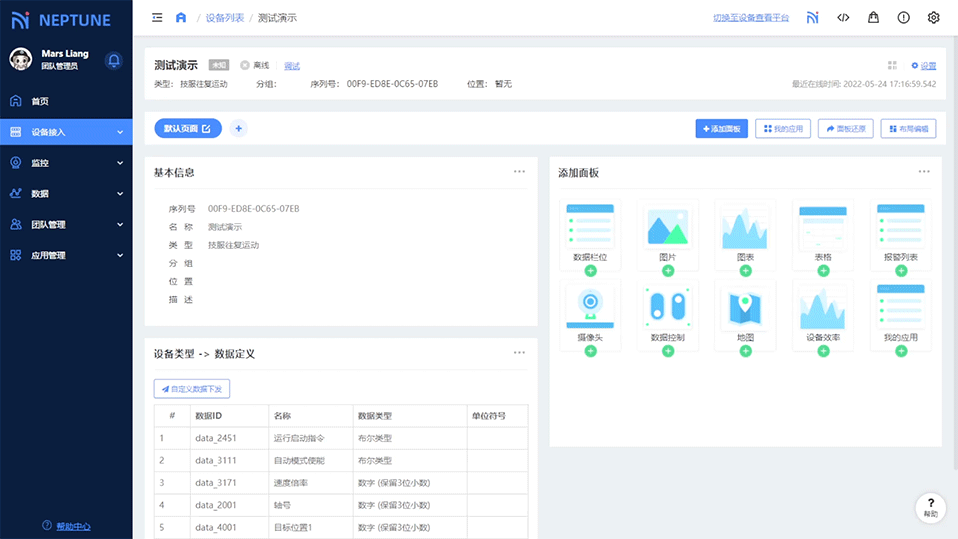Open the 切换至设备查看平台 link
958x539 pixels.
pos(750,18)
